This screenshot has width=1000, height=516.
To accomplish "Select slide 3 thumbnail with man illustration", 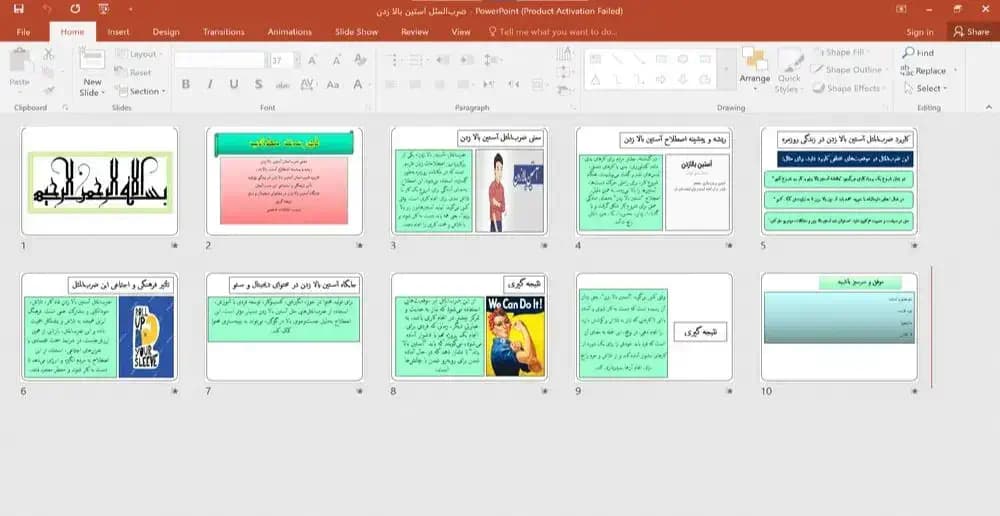I will 469,181.
